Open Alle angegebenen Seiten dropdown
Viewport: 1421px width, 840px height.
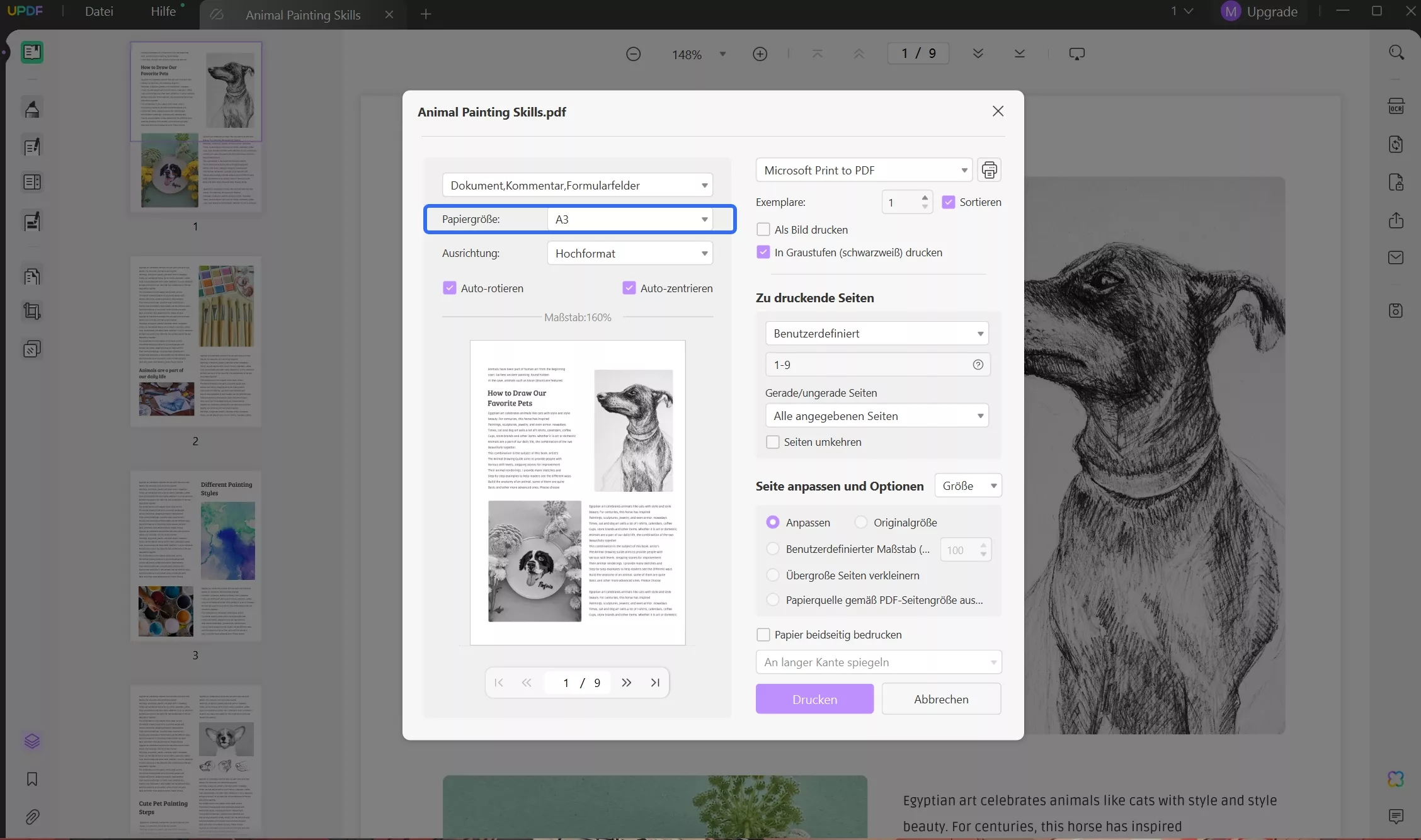tap(877, 416)
